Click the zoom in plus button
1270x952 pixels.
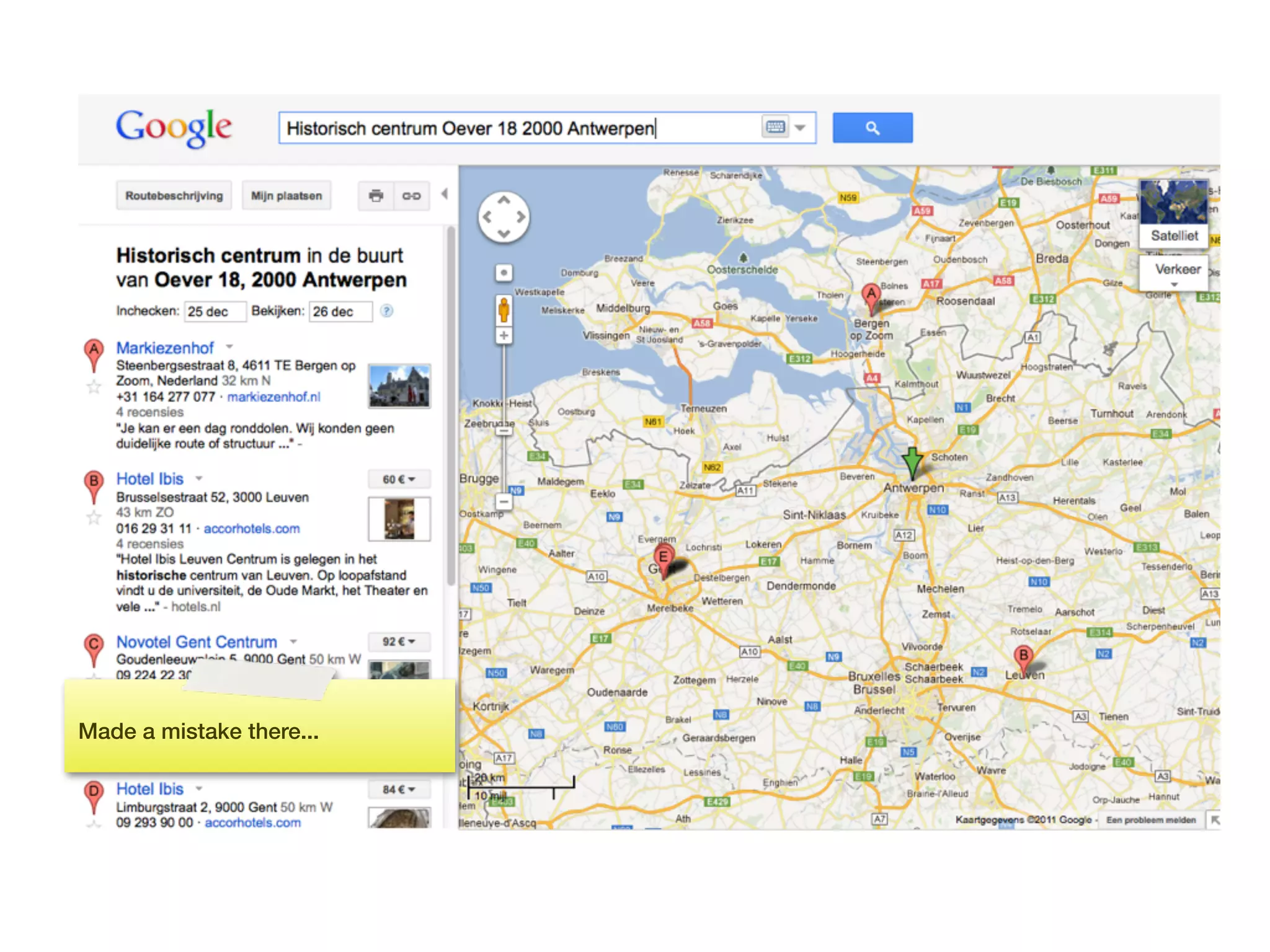tap(504, 335)
